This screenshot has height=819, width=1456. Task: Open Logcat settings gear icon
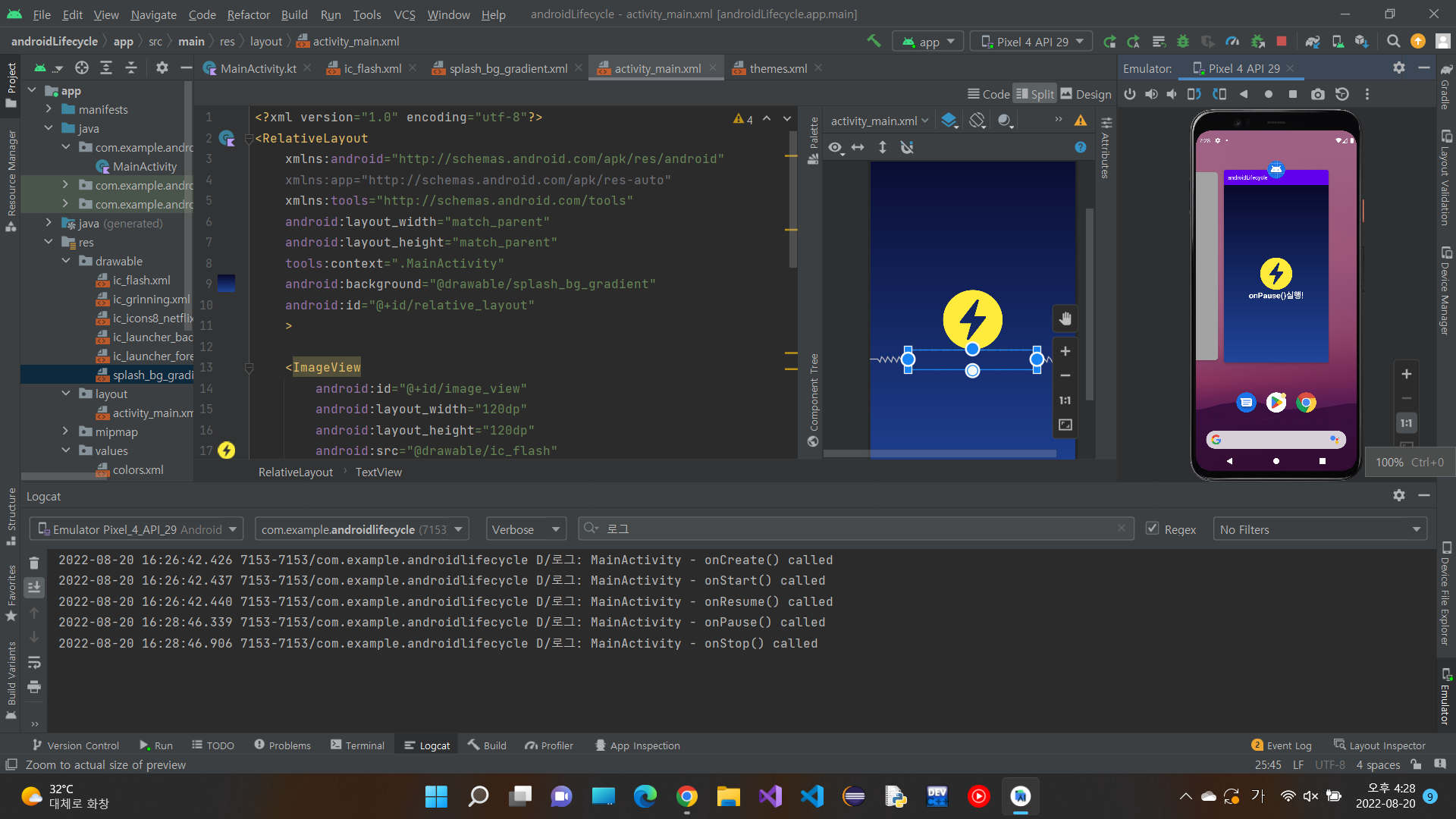pyautogui.click(x=1399, y=495)
